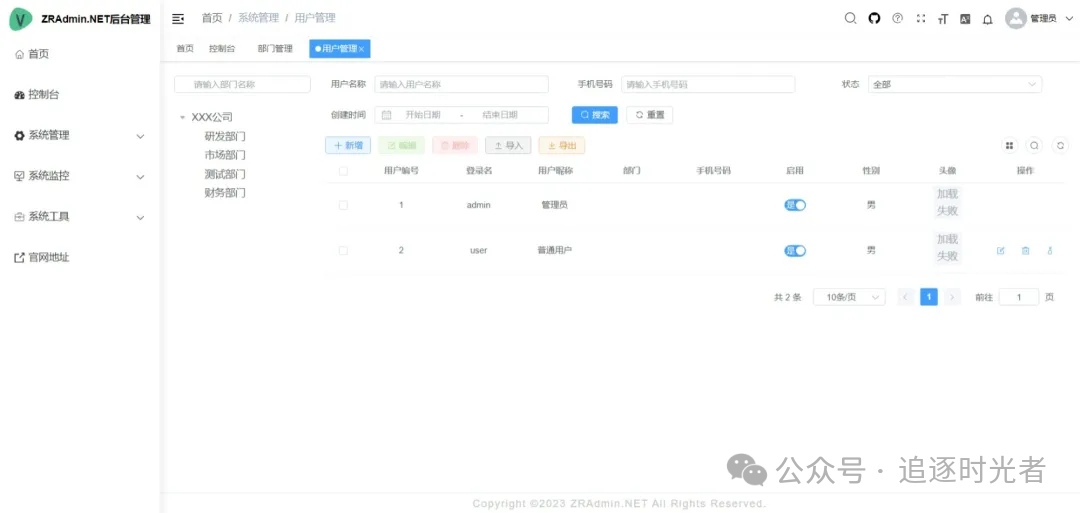Switch to the 控制台 tab
1080x513 pixels.
pos(222,49)
